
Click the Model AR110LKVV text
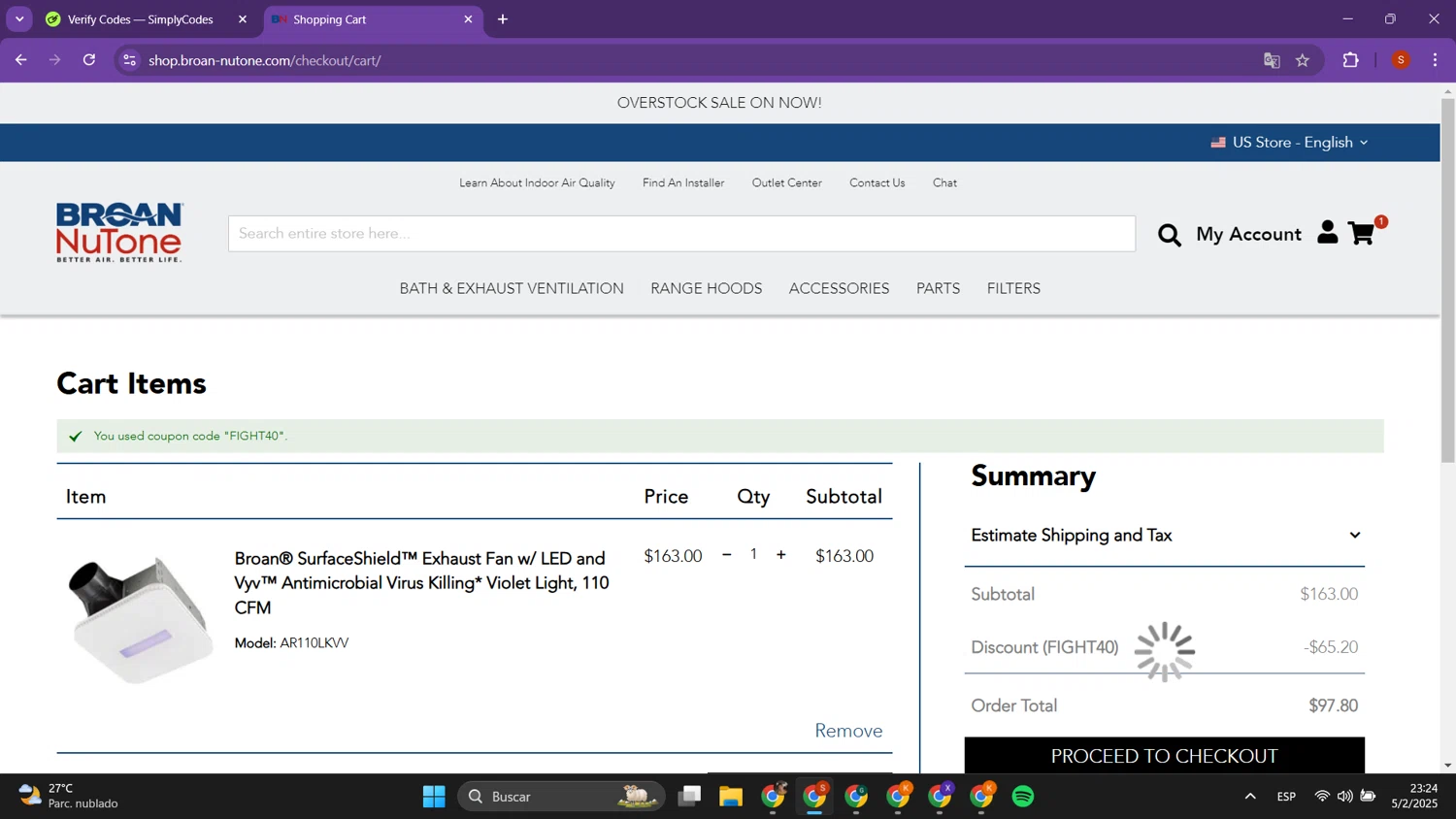(291, 642)
